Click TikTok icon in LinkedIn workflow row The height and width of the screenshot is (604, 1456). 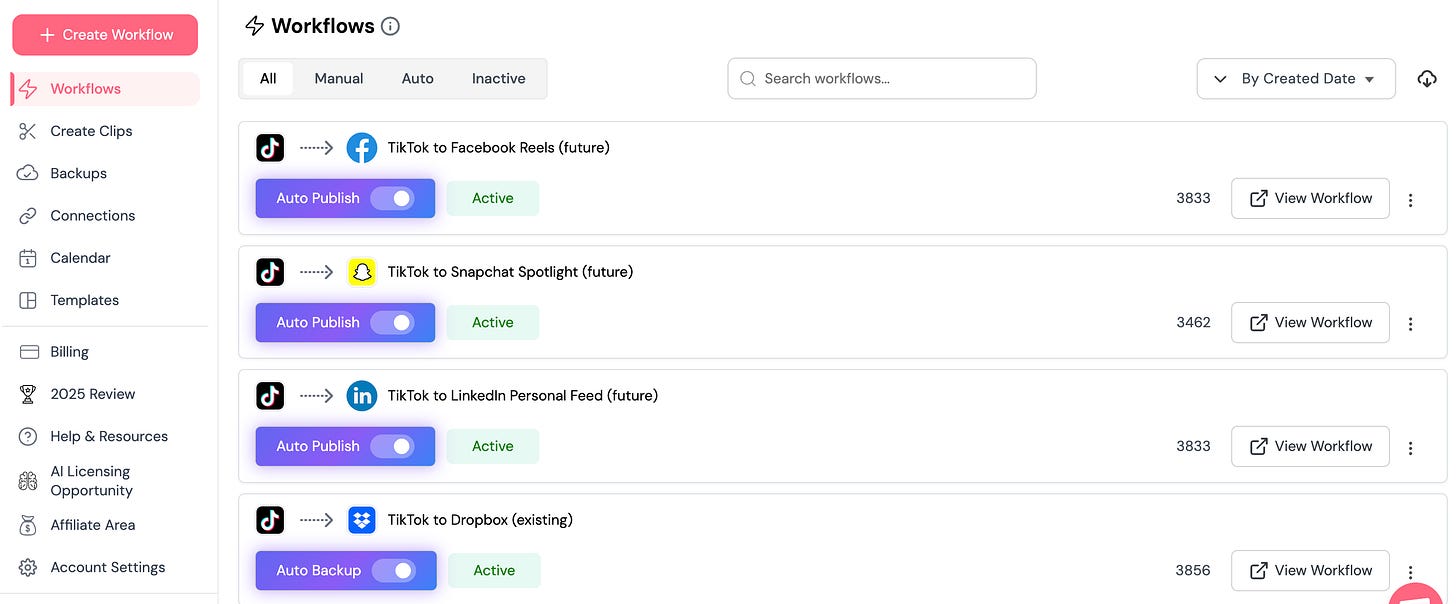pyautogui.click(x=270, y=396)
